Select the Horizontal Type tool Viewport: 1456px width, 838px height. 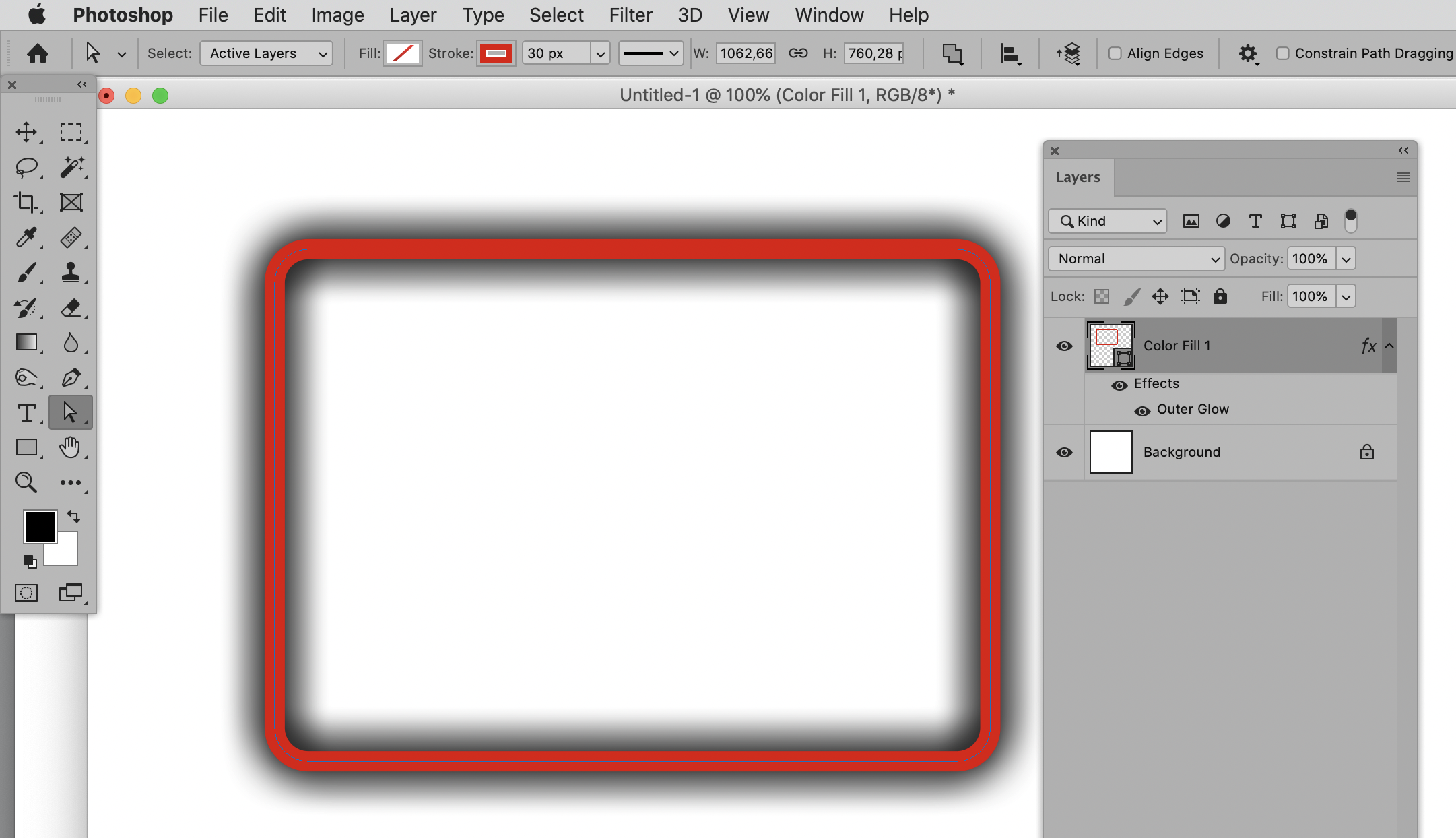point(26,412)
